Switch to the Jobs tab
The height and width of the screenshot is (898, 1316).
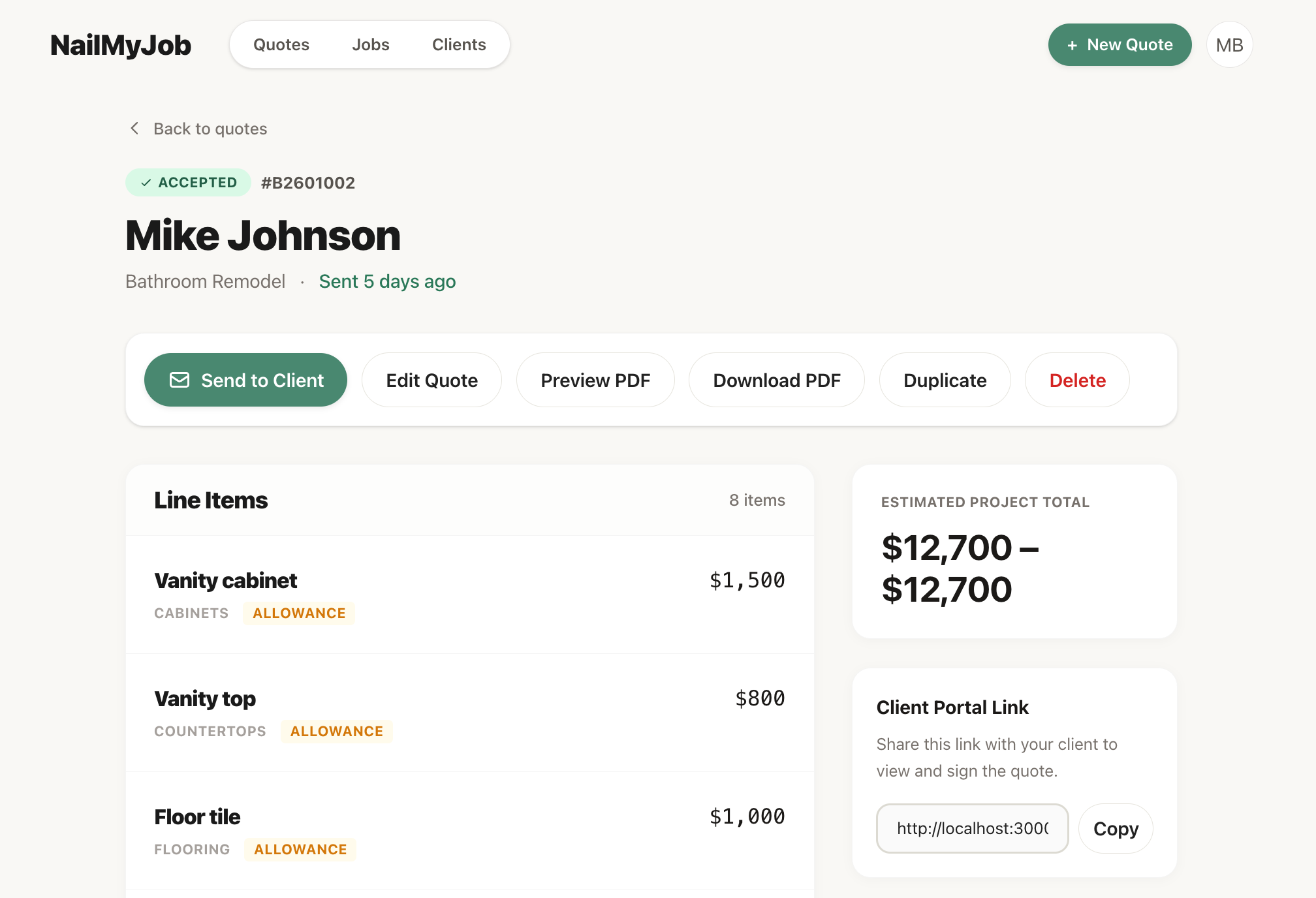(371, 44)
